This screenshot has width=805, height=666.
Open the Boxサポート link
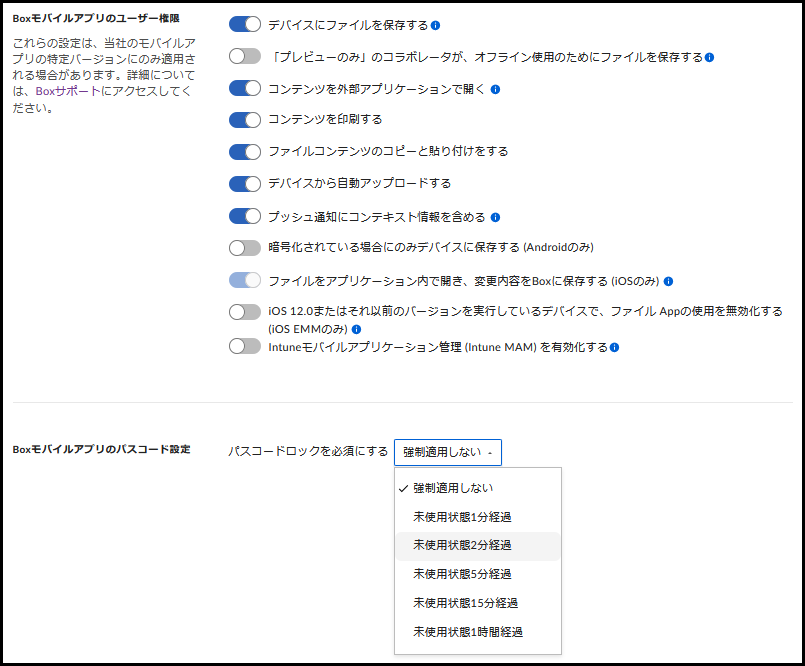click(68, 91)
